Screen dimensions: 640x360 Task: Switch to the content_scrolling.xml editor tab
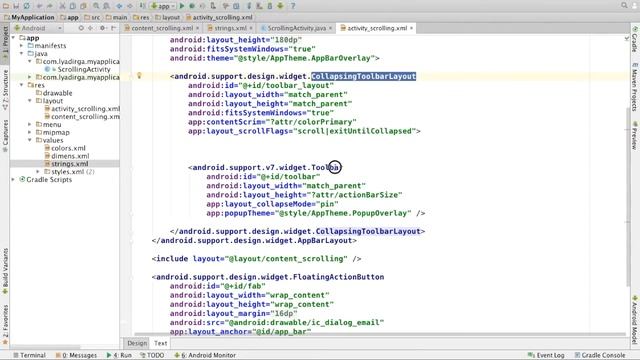click(162, 28)
